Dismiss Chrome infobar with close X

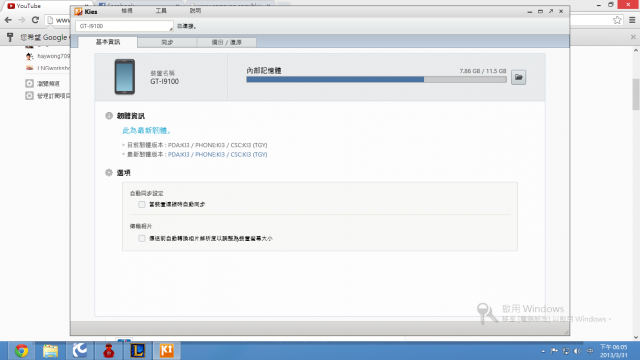click(x=633, y=37)
